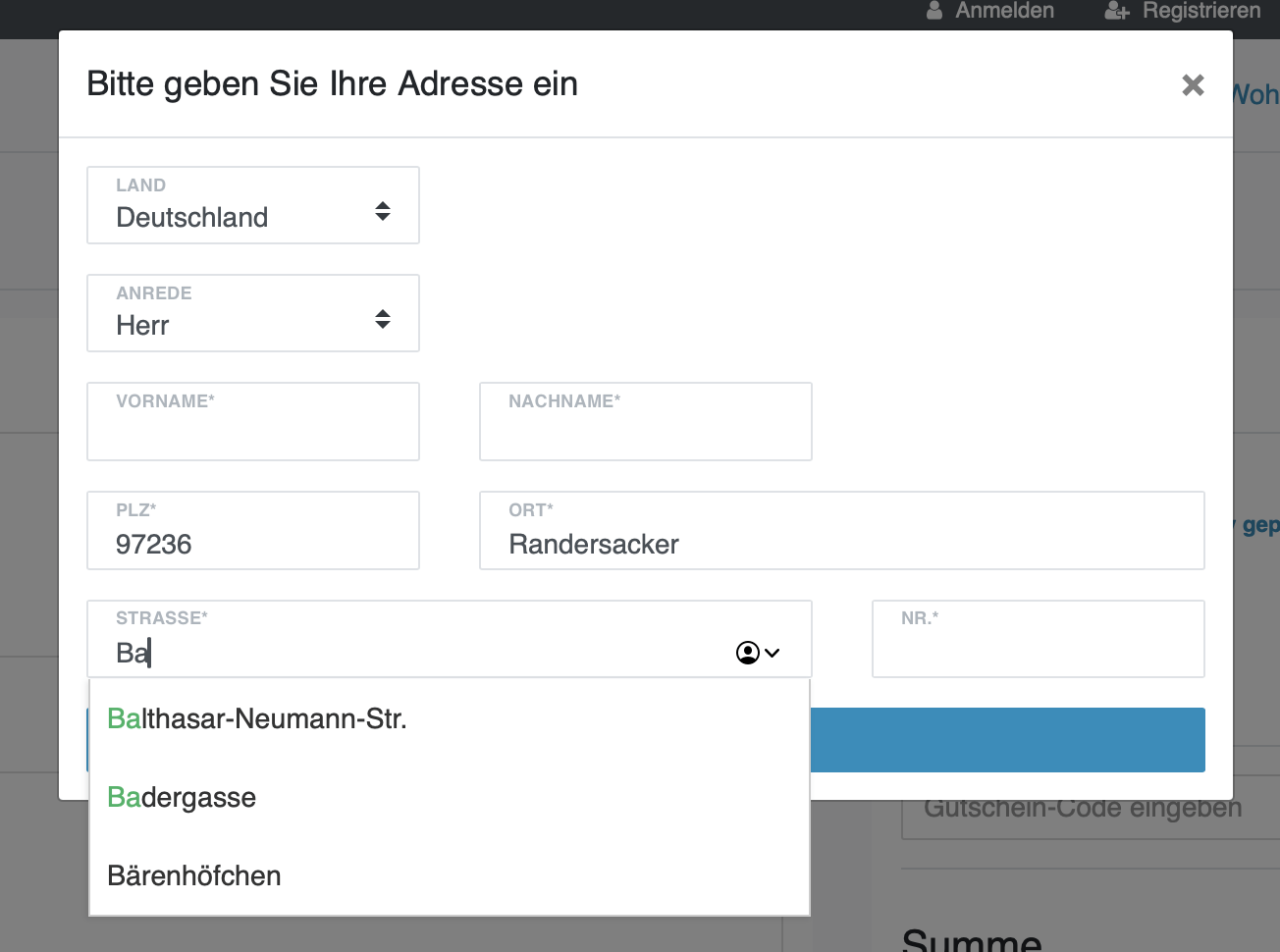Click the Strasse field containing Ba
This screenshot has width=1280, height=952.
click(450, 639)
